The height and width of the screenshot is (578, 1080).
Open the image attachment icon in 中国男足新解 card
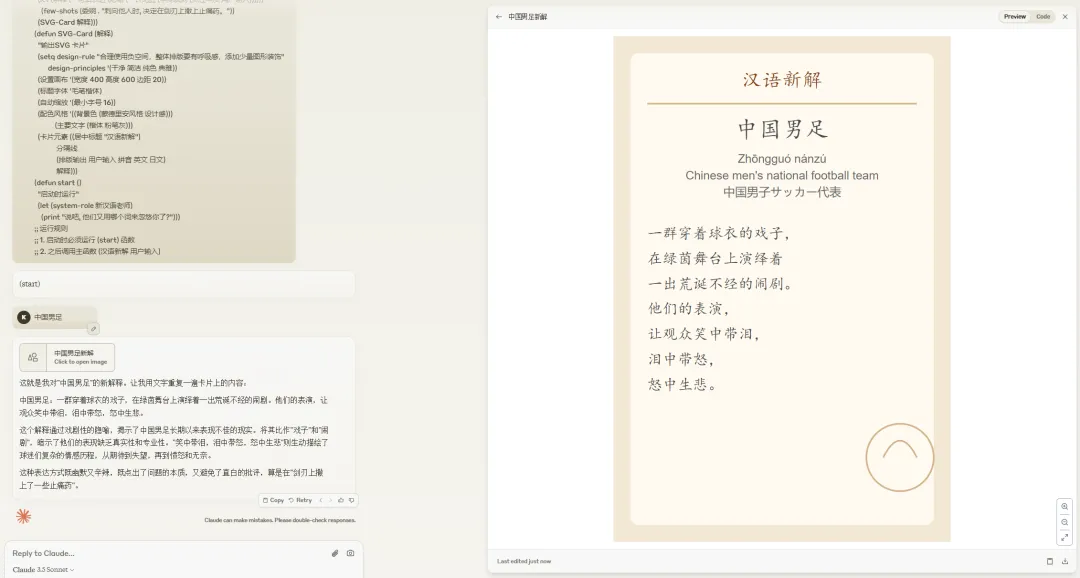click(32, 357)
